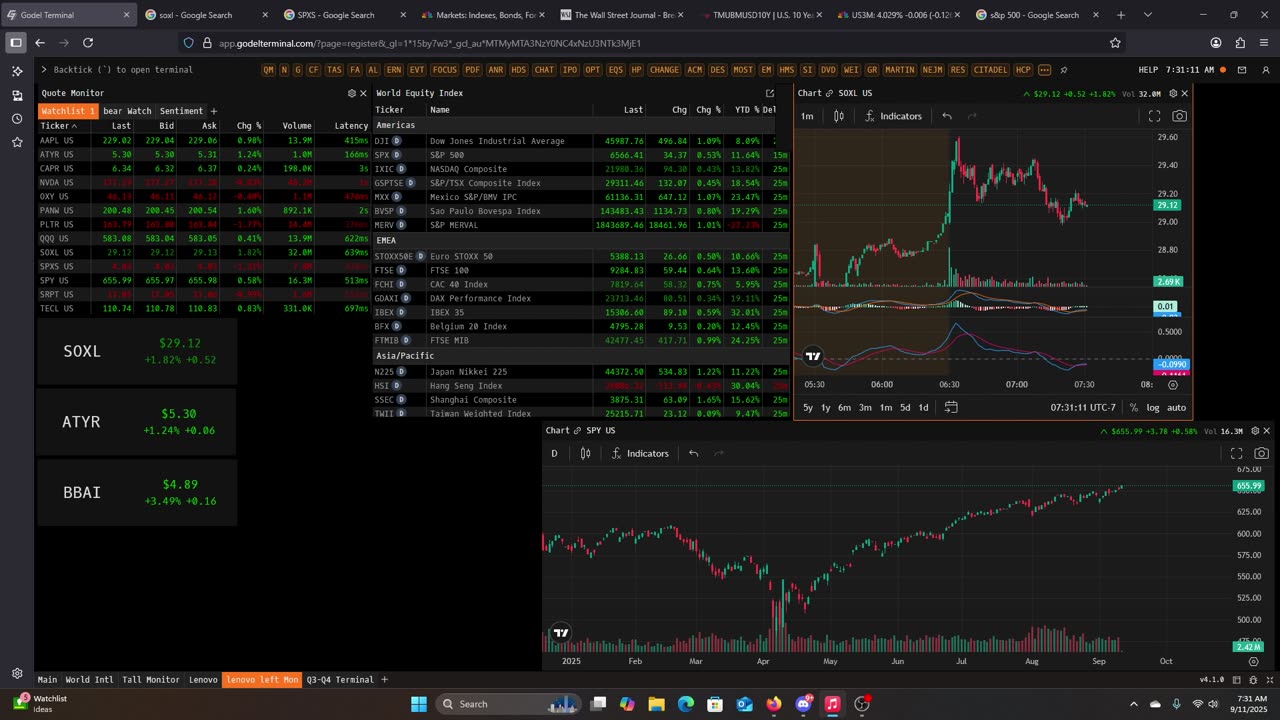
Task: Open the Lenovo workspace tab
Action: 203,680
